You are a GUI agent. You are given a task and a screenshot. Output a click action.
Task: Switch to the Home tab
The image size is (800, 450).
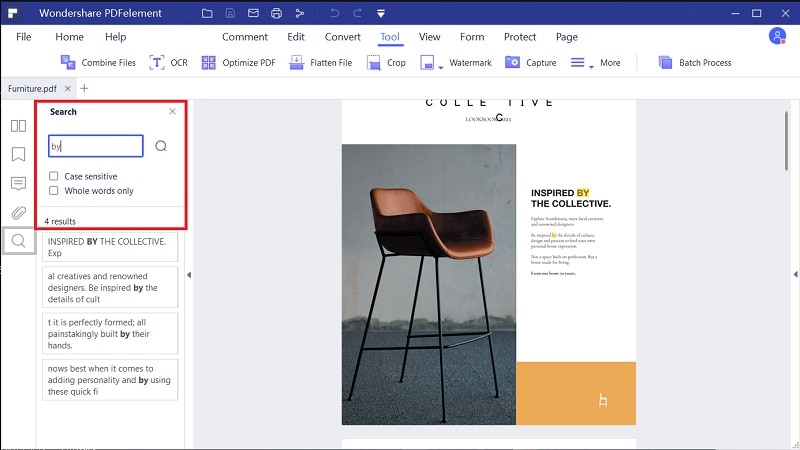click(69, 37)
